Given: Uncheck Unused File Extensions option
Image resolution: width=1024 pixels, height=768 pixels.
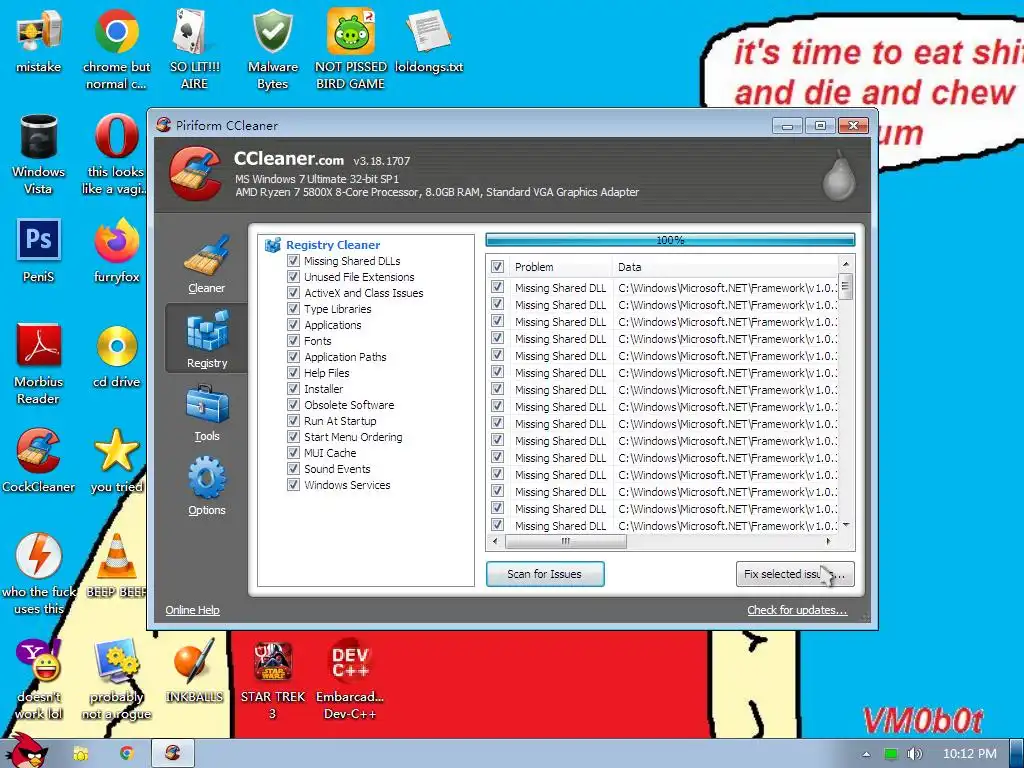Looking at the screenshot, I should [x=293, y=277].
